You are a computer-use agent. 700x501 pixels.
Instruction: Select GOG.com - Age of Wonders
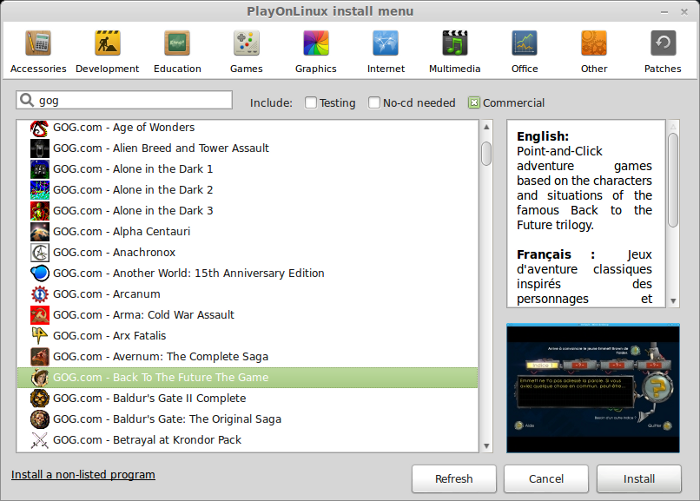tap(247, 128)
